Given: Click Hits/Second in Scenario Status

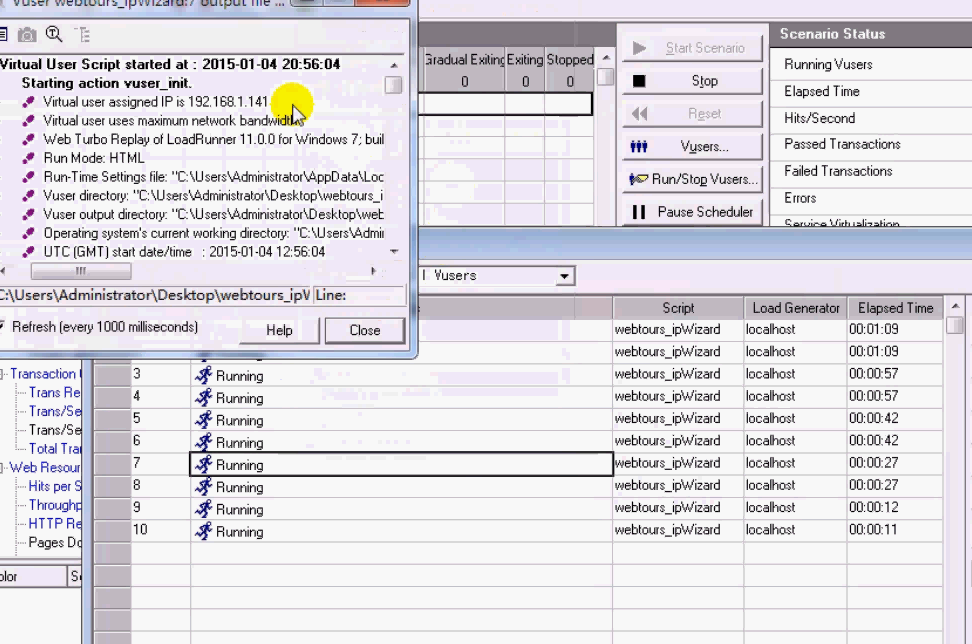Looking at the screenshot, I should tap(820, 118).
